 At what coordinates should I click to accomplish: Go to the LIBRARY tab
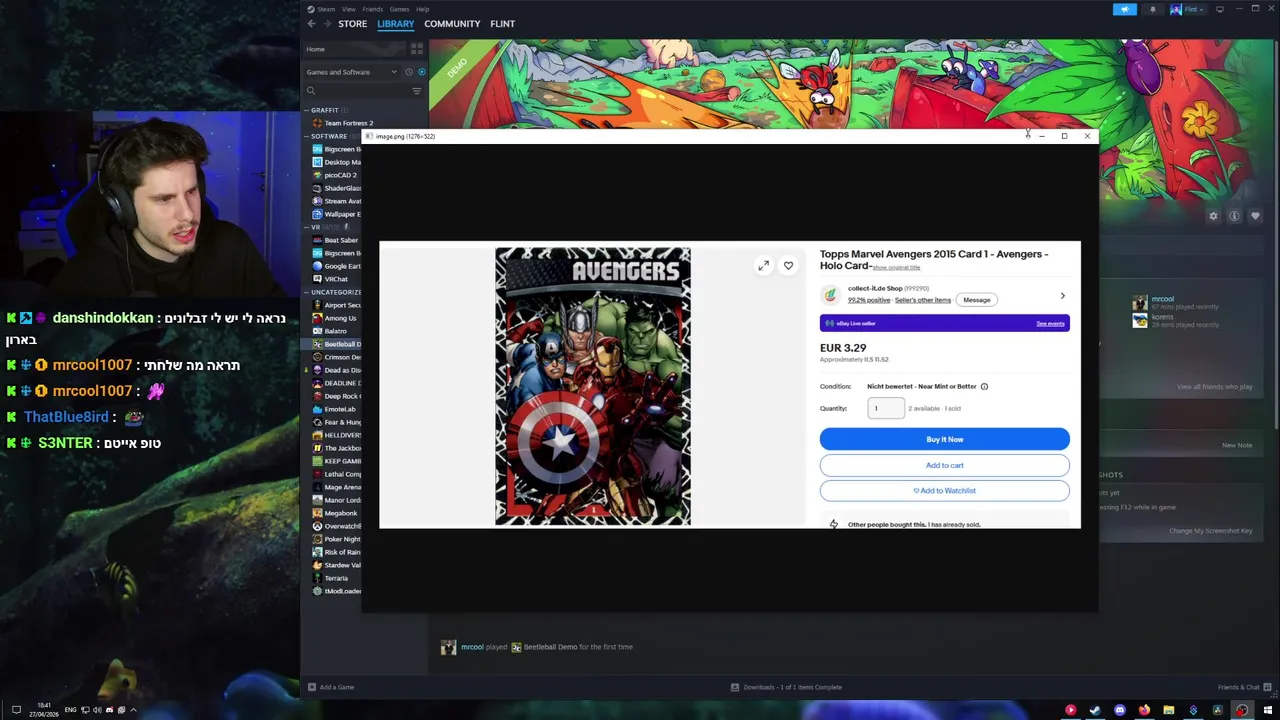coord(396,24)
